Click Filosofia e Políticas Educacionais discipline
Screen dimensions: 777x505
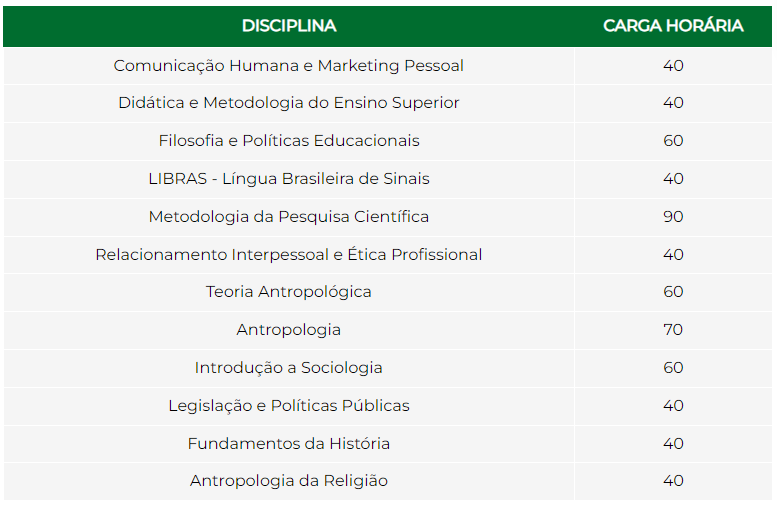pos(288,141)
